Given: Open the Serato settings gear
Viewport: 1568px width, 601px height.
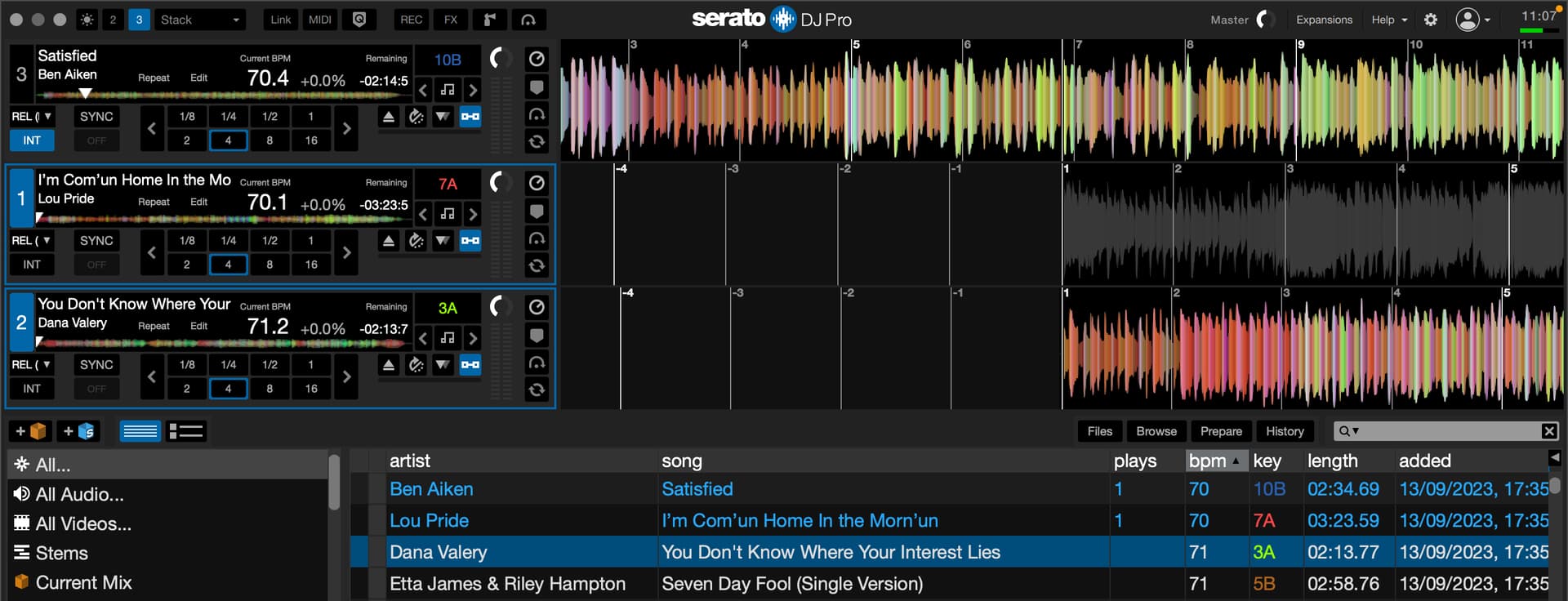Looking at the screenshot, I should coord(1430,20).
